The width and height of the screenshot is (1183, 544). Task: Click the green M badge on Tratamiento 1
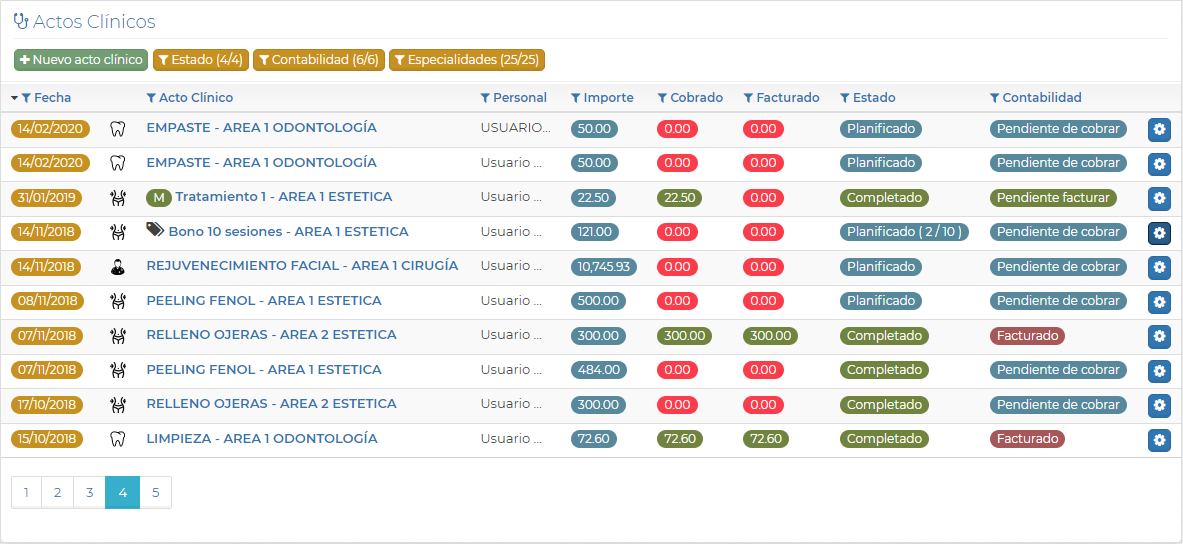pyautogui.click(x=158, y=198)
